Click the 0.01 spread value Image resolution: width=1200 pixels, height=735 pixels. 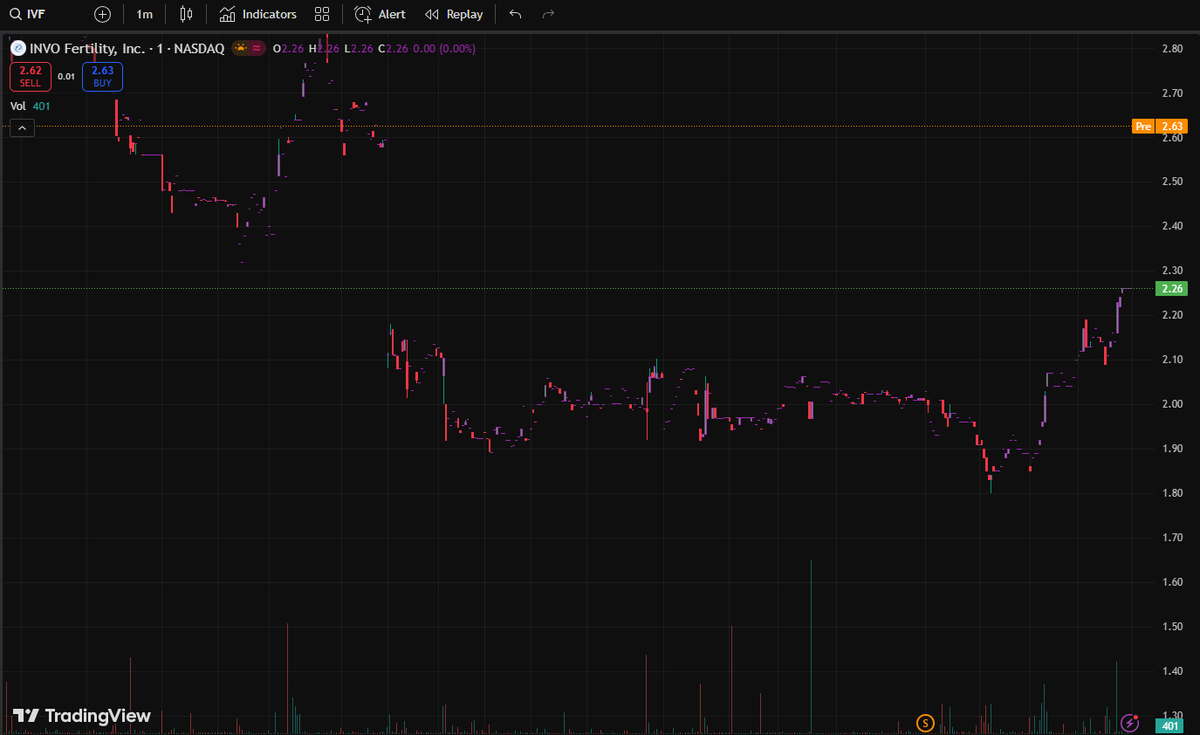[66, 76]
